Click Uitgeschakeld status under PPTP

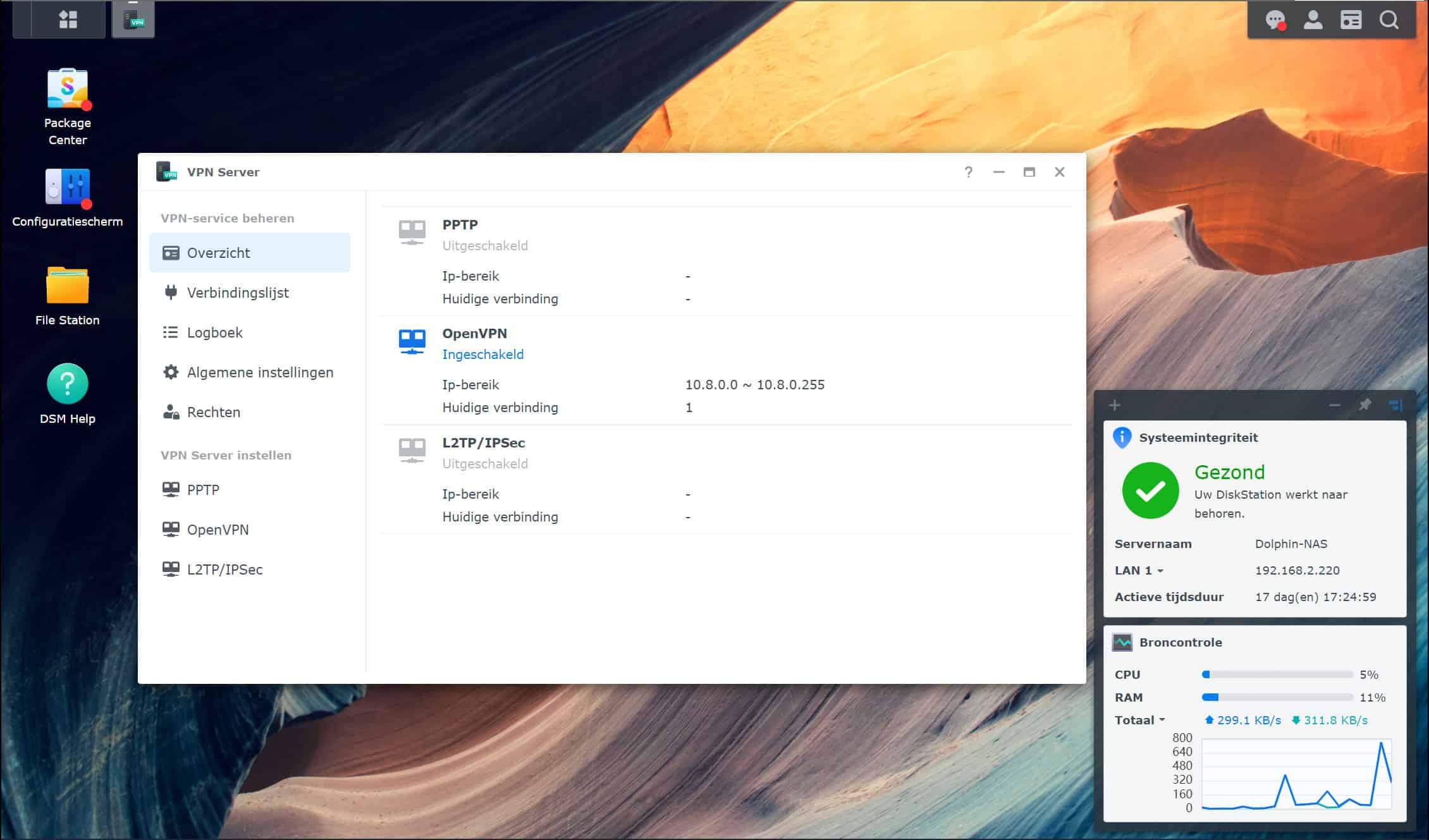485,246
